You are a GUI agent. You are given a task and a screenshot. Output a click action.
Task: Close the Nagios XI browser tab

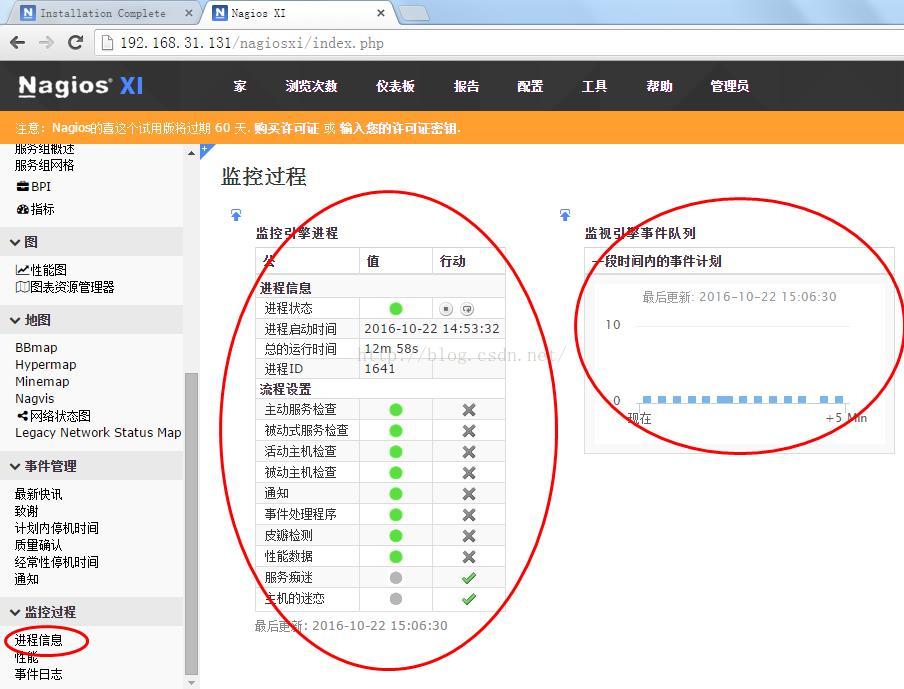point(381,13)
